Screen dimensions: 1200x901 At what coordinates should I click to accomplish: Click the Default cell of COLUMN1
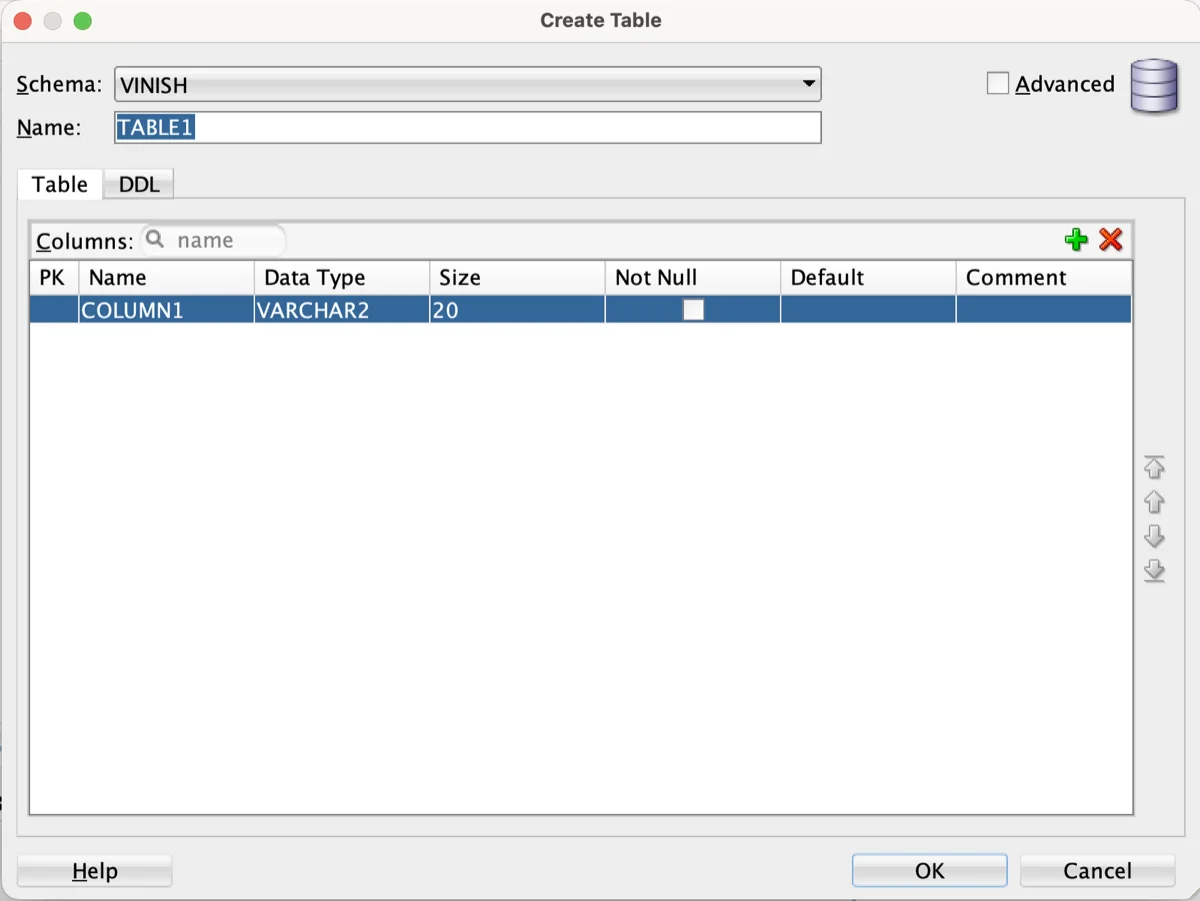point(868,310)
